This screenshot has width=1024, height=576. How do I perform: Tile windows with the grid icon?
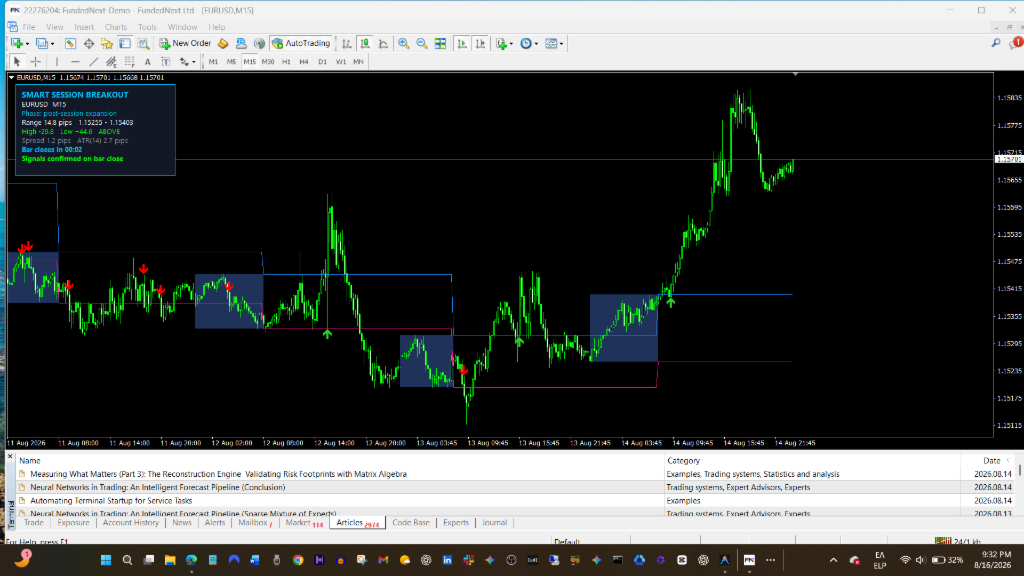(441, 44)
